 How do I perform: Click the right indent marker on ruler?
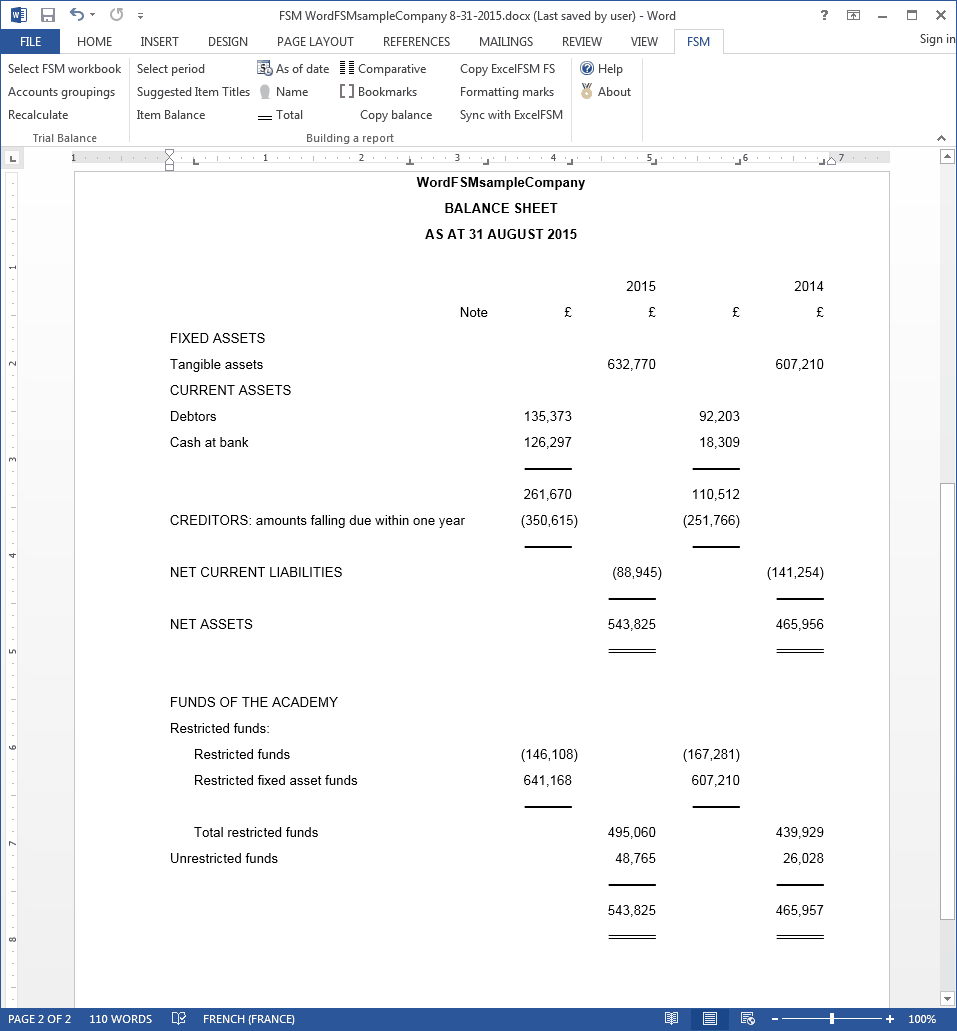(x=831, y=160)
